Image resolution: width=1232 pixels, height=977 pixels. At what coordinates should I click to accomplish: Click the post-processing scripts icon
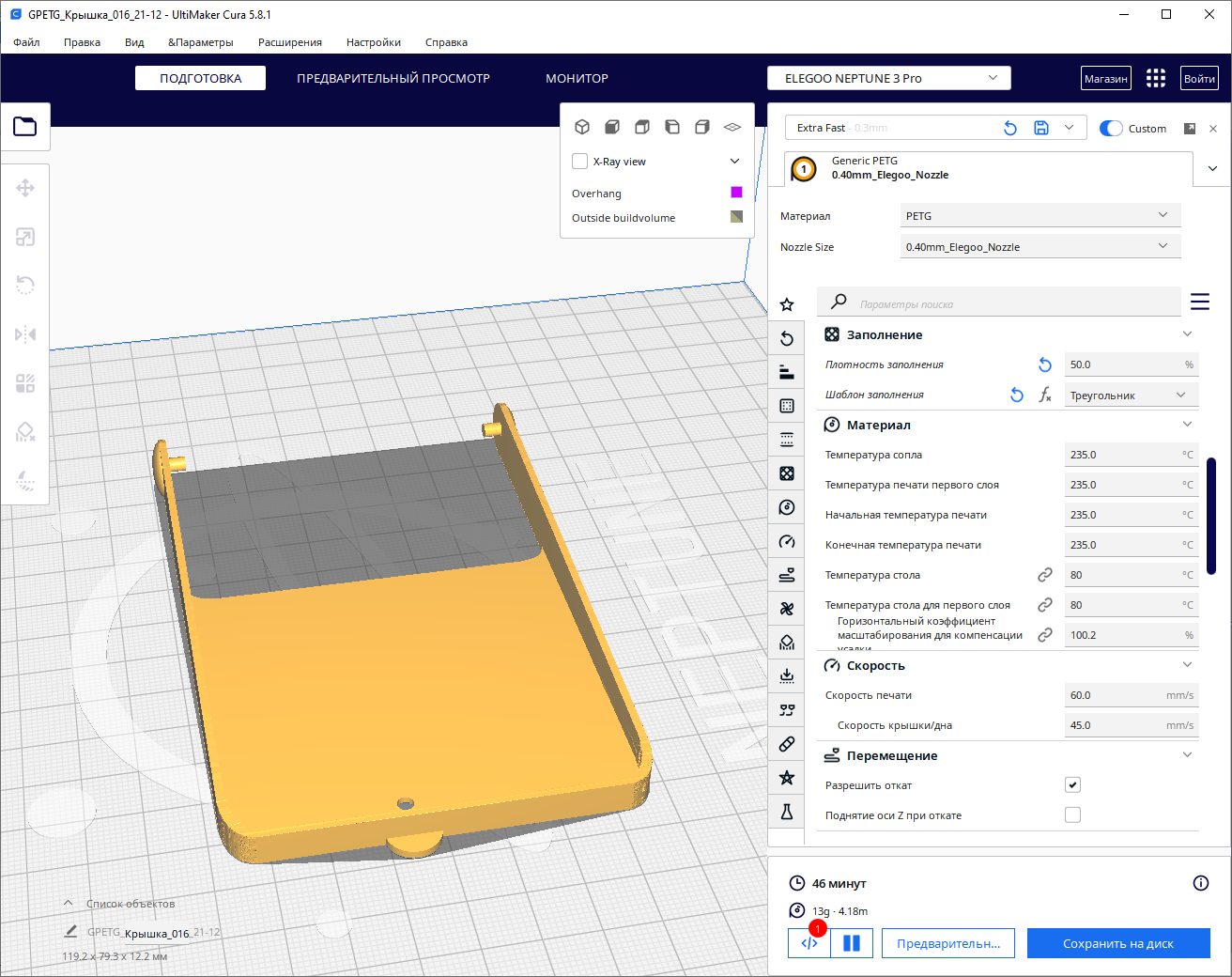coord(809,943)
